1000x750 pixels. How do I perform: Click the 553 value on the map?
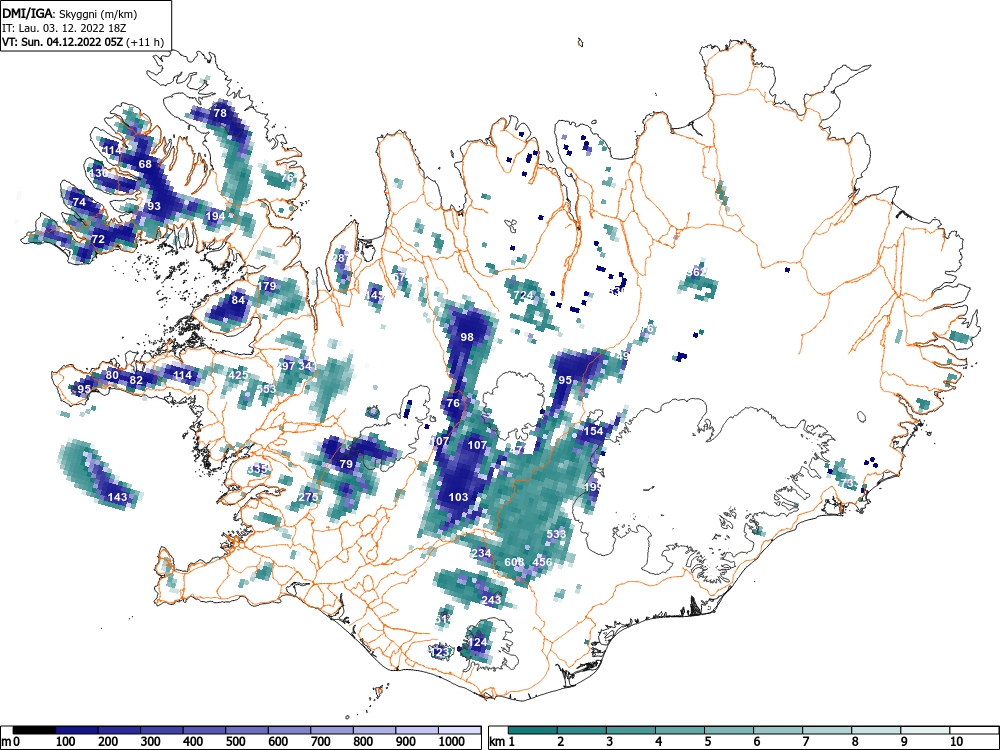coord(267,388)
